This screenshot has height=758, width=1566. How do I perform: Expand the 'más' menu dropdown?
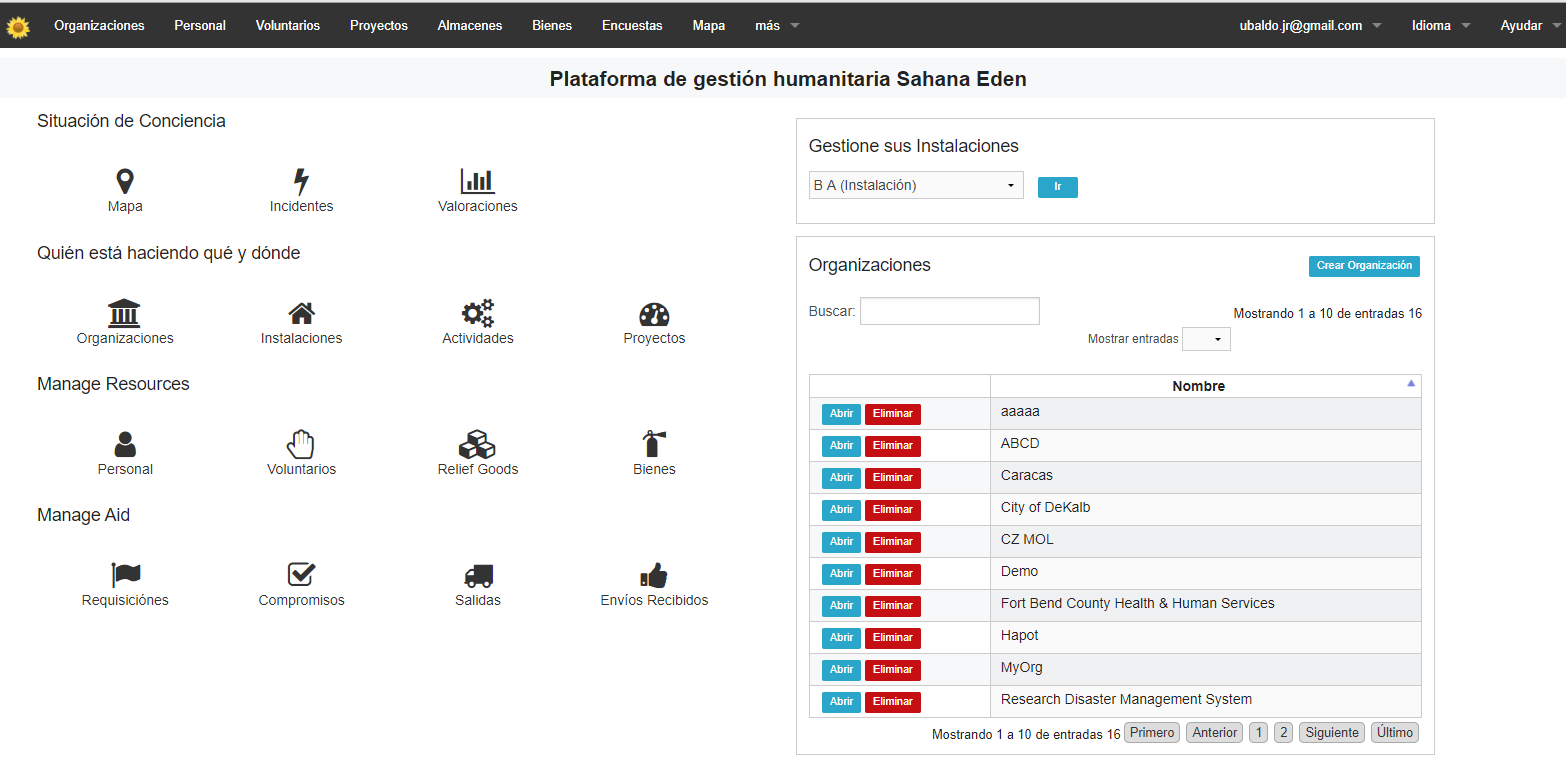(777, 26)
